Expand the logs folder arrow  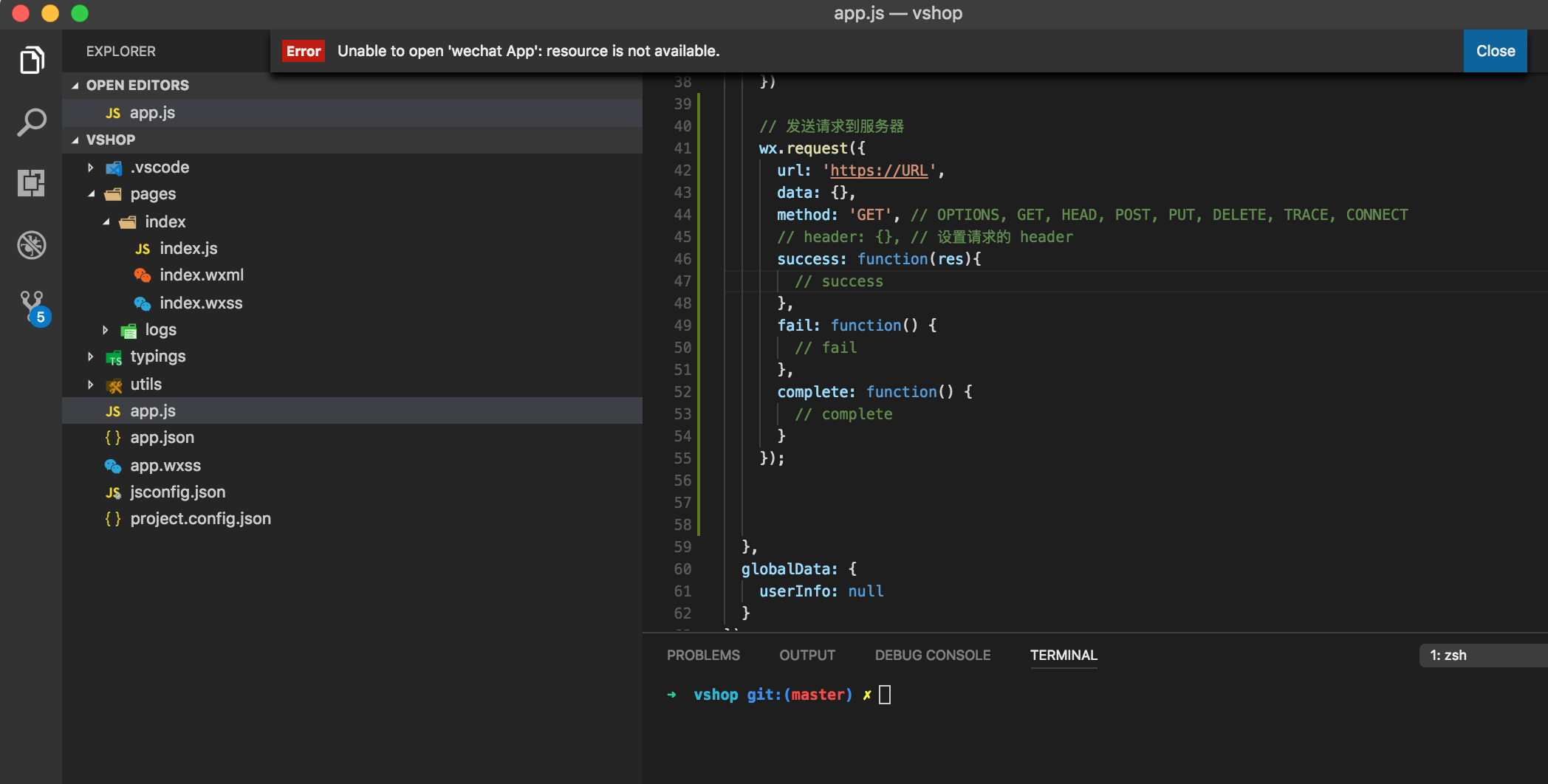106,330
